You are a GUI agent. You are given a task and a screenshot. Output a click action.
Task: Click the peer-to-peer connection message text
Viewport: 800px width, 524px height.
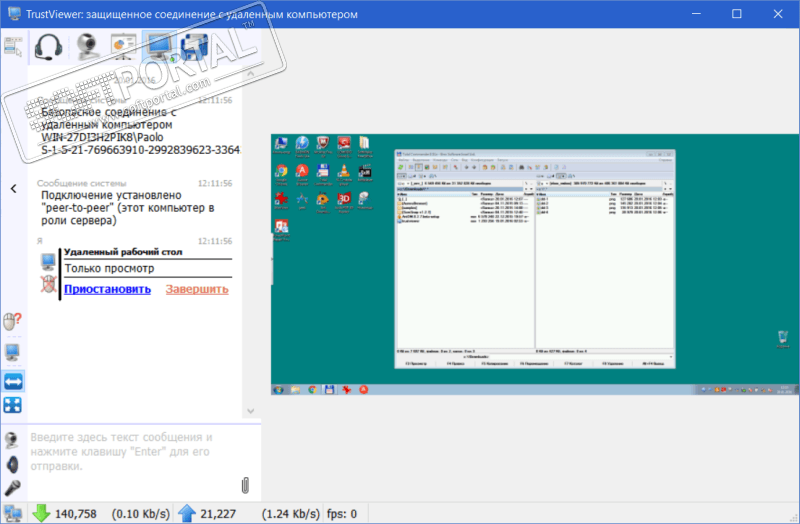point(128,208)
